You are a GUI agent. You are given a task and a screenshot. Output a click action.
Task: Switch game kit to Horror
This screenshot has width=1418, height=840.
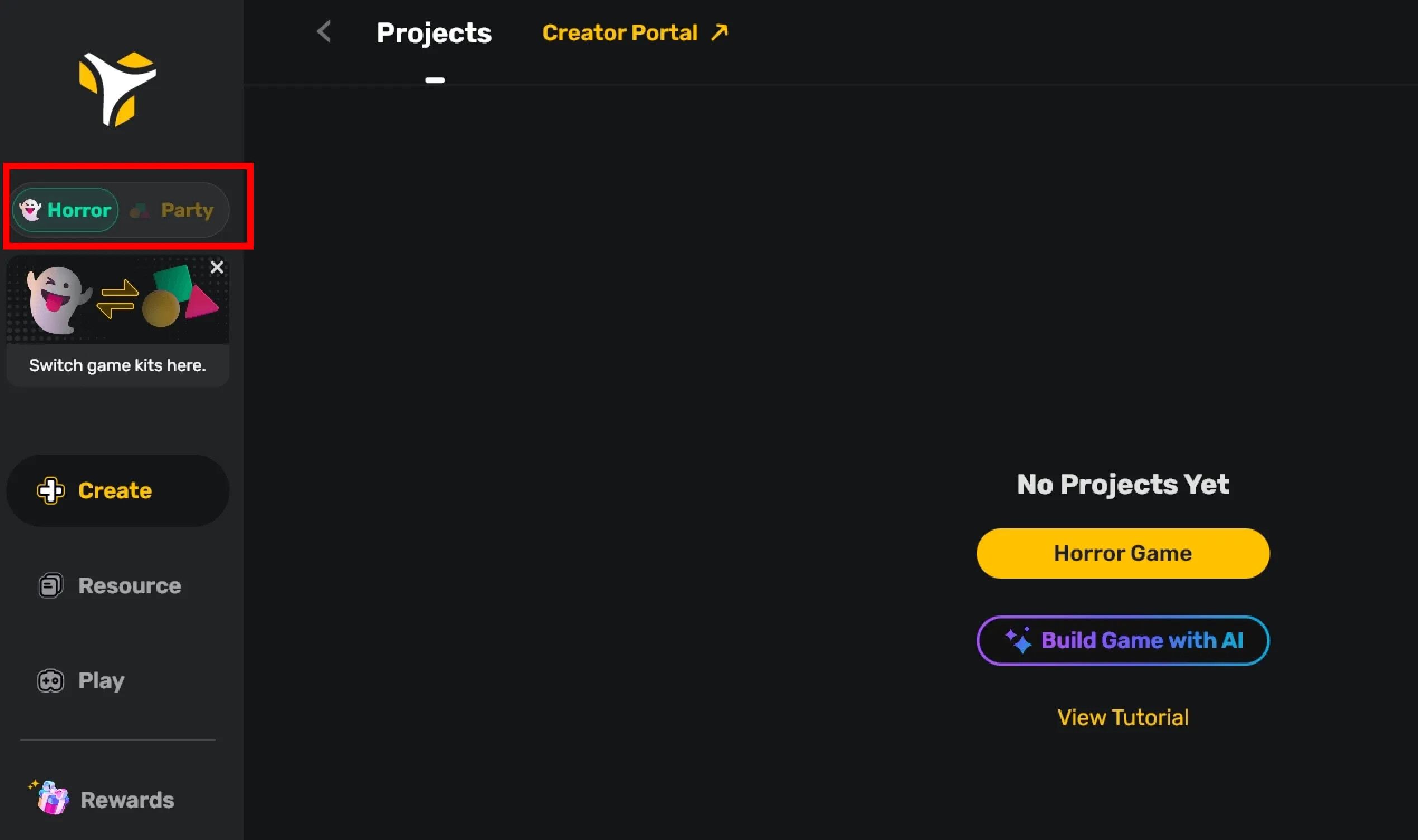tap(66, 210)
